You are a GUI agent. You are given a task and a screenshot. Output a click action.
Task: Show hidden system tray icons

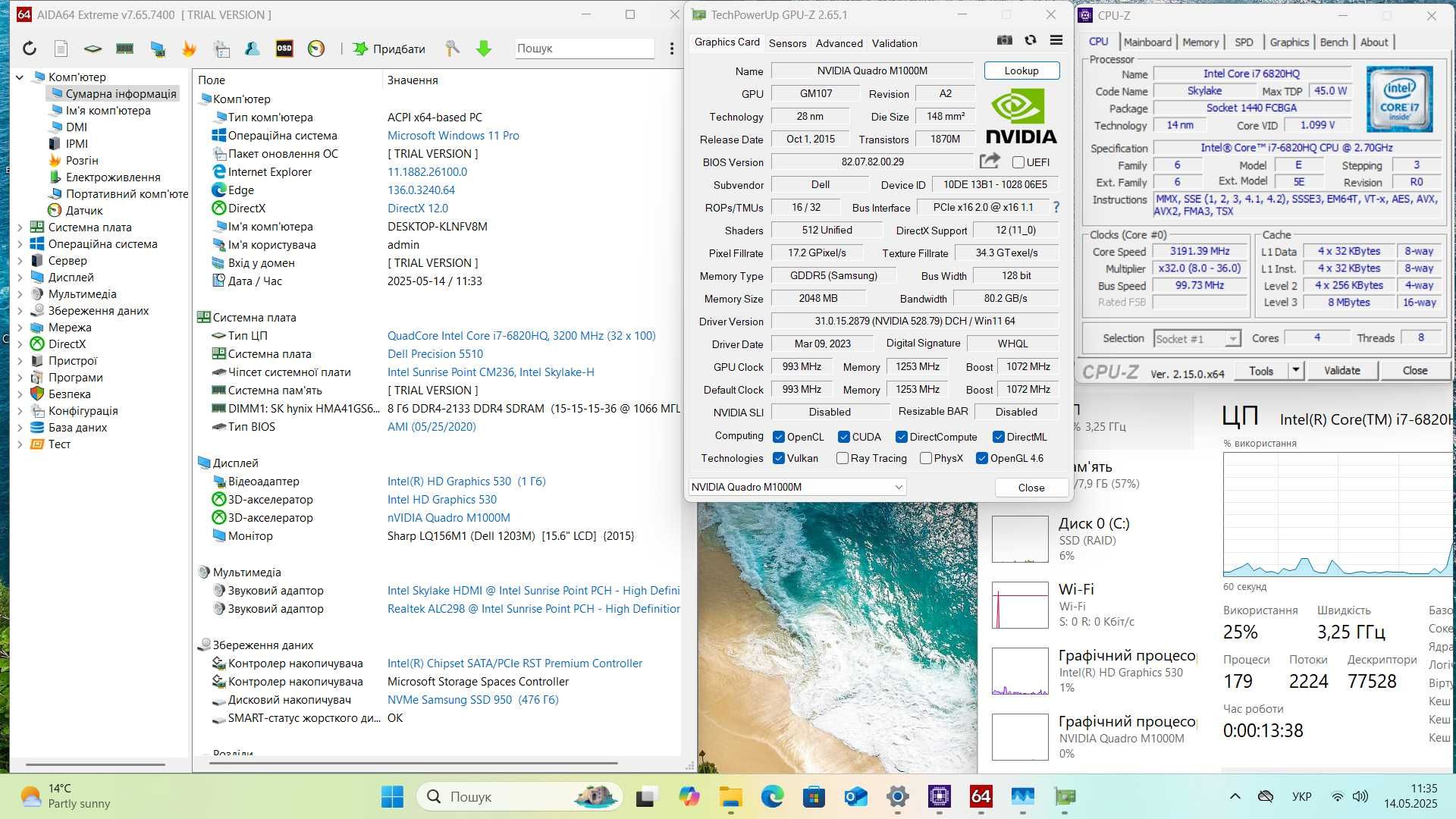tap(1235, 796)
